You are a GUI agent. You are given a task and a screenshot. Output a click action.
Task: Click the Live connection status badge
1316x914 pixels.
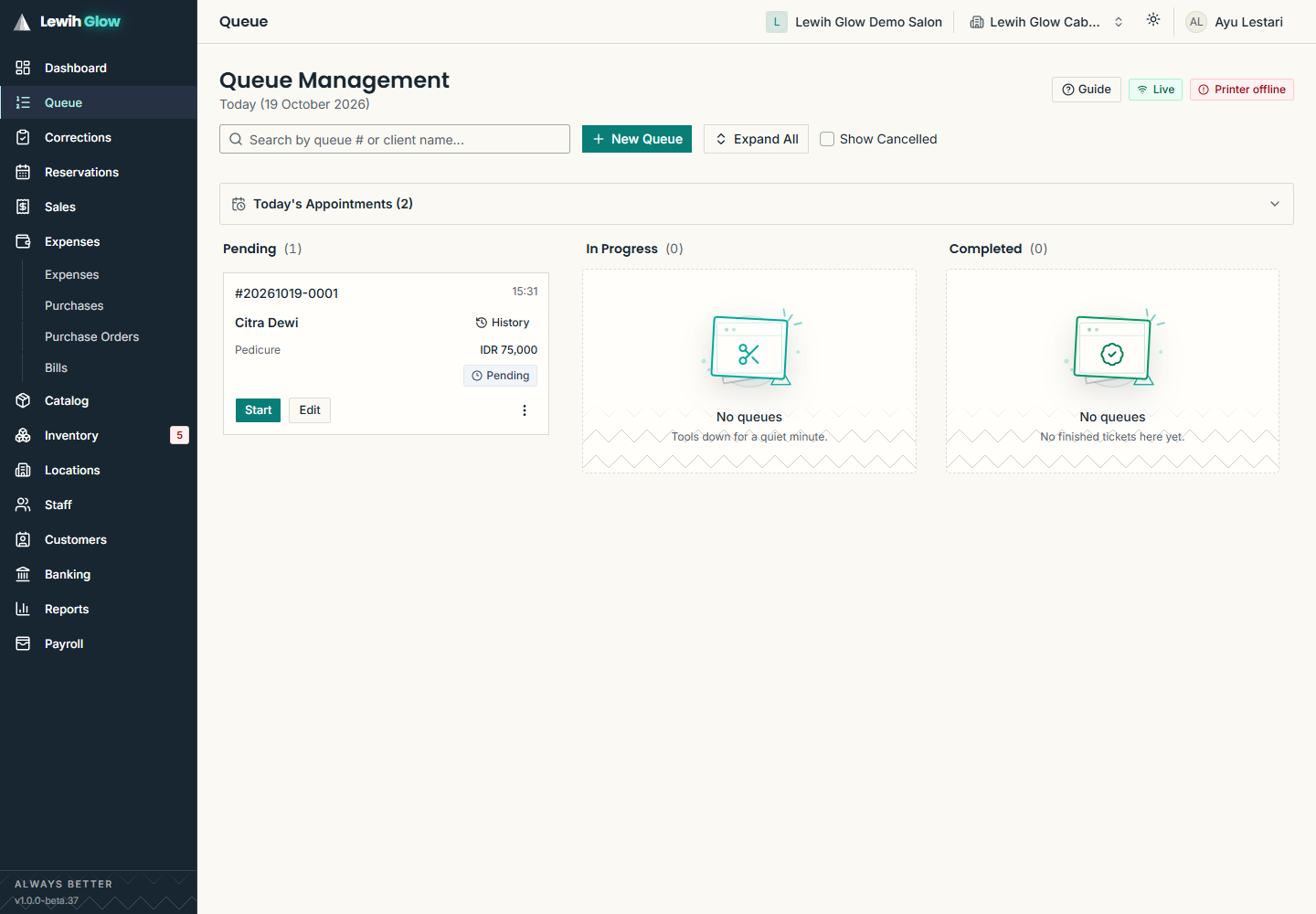[1156, 90]
